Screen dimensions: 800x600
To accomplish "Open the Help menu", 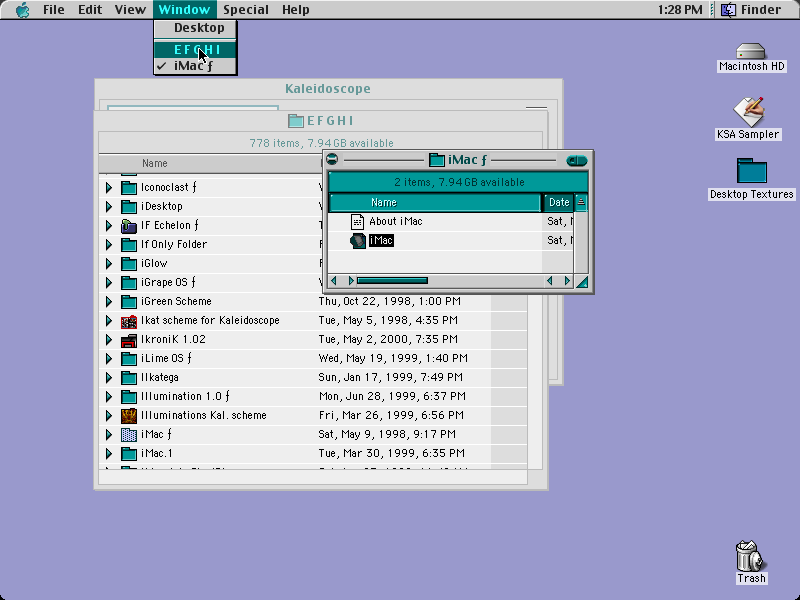I will (295, 10).
